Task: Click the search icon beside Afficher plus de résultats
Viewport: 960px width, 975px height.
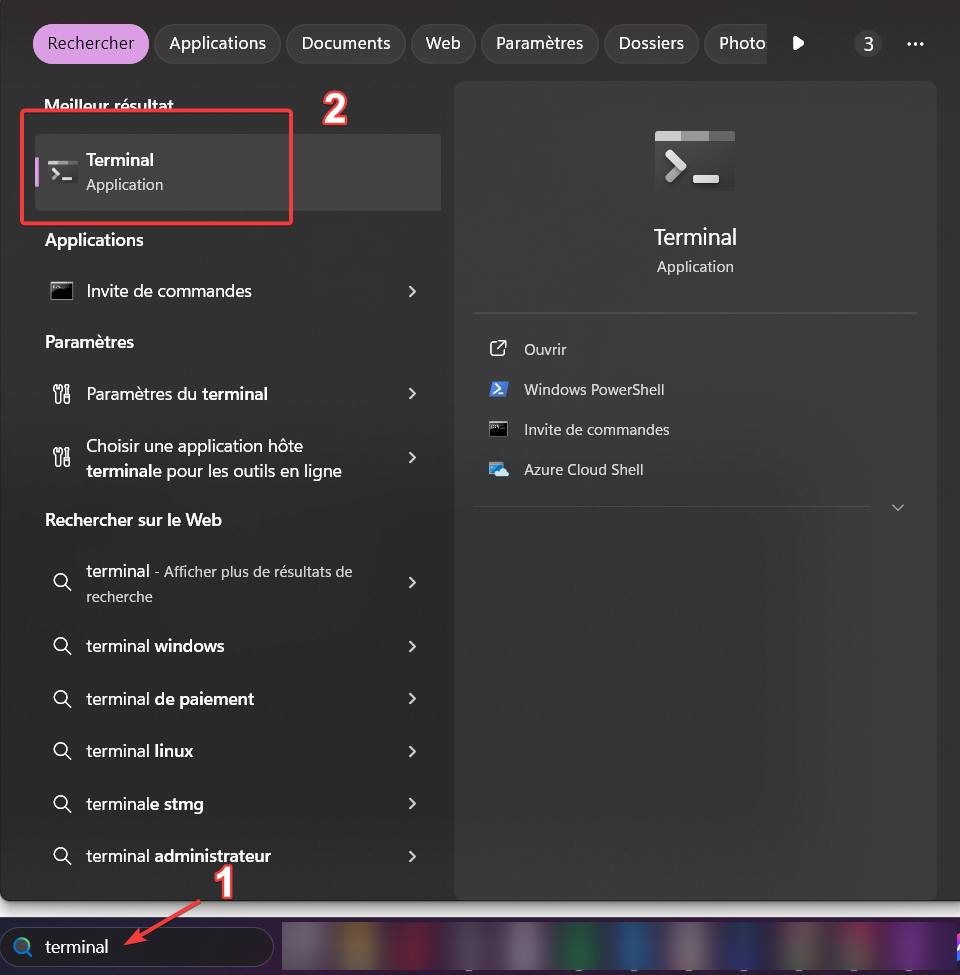Action: click(62, 582)
